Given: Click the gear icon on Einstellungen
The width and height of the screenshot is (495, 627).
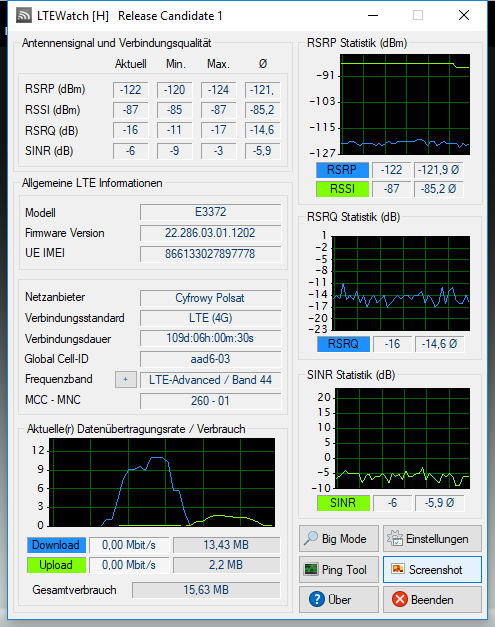Looking at the screenshot, I should 395,538.
